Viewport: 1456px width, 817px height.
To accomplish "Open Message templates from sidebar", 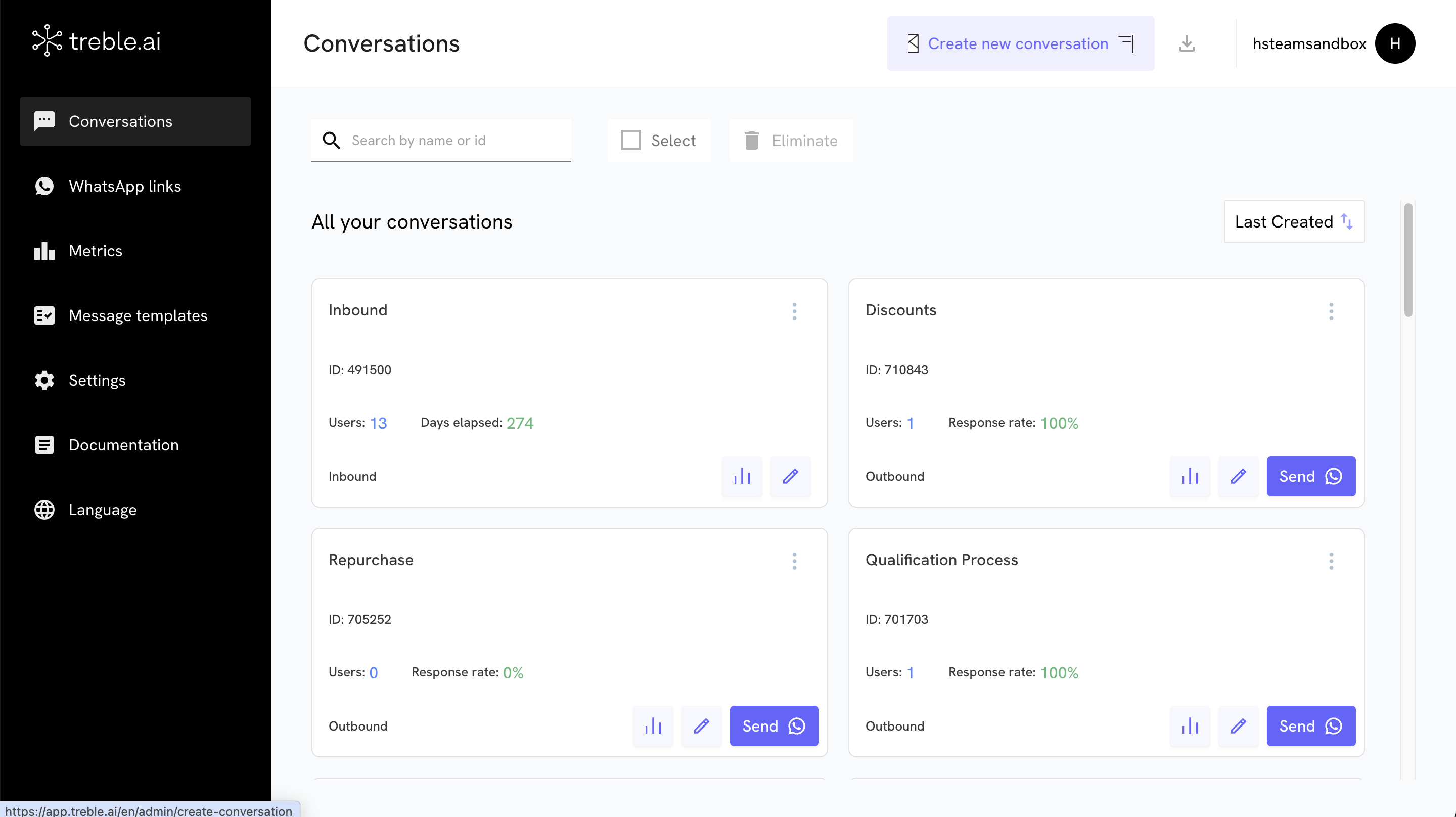I will coord(138,315).
